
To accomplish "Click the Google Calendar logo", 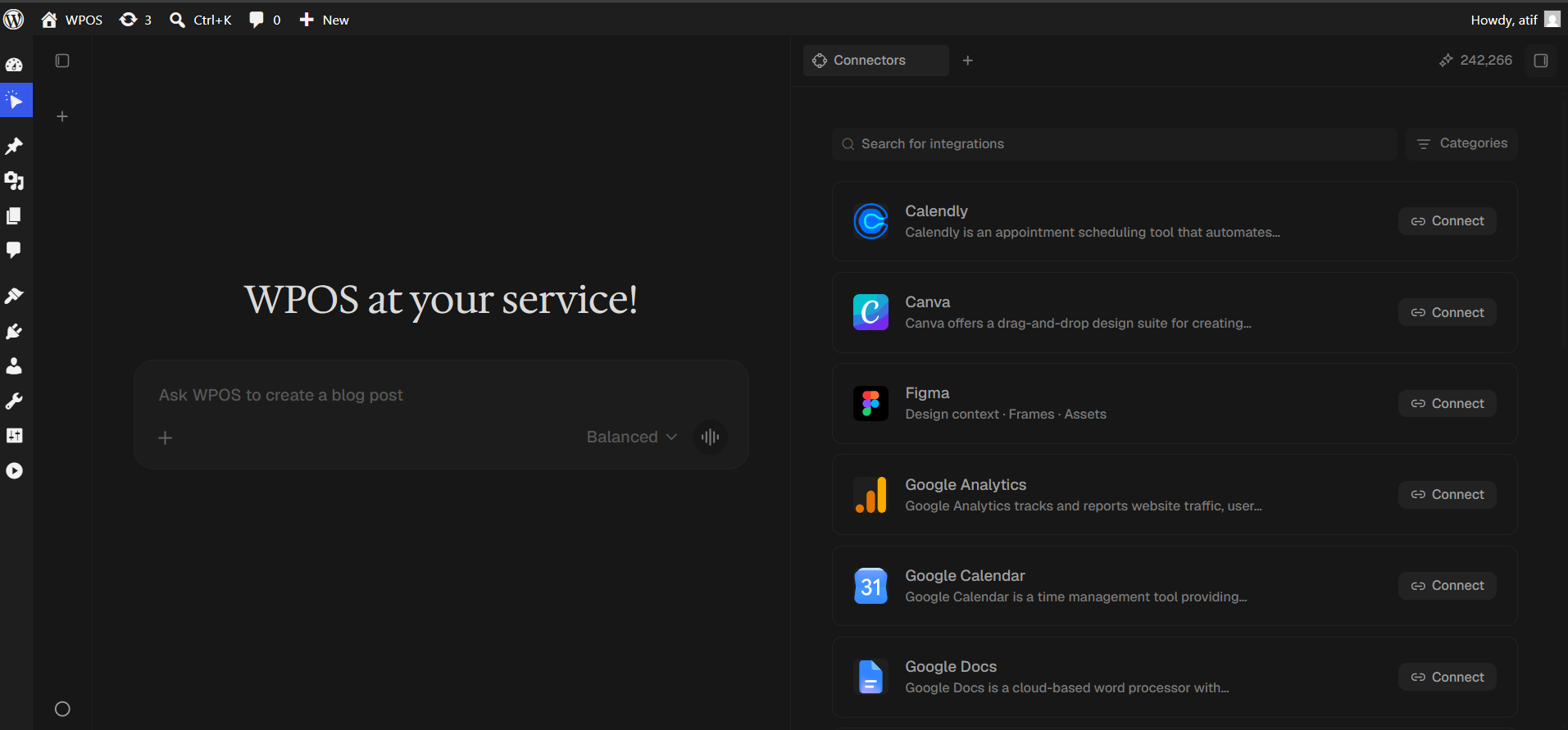I will point(870,586).
